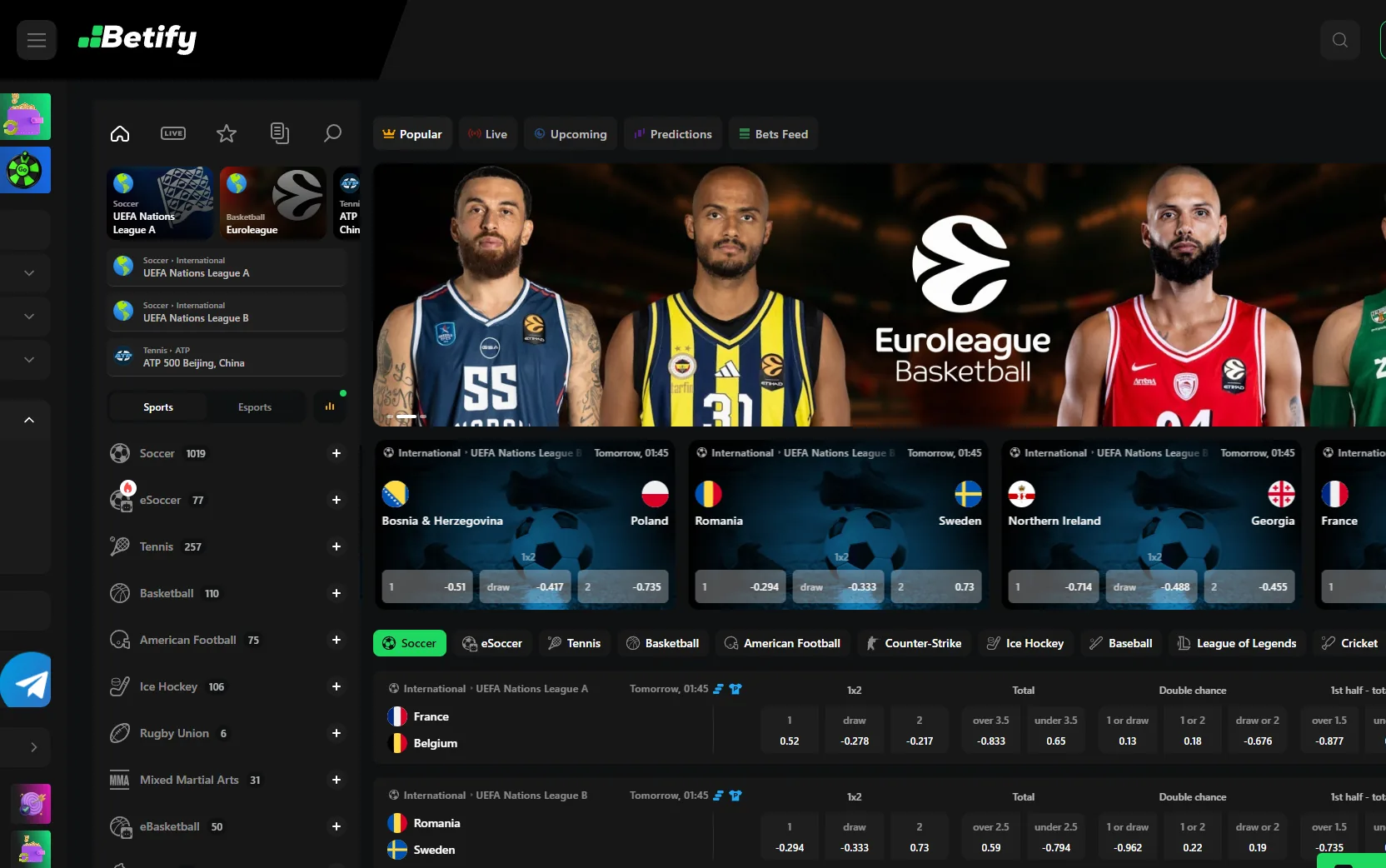Open the bet slip document icon

(280, 133)
